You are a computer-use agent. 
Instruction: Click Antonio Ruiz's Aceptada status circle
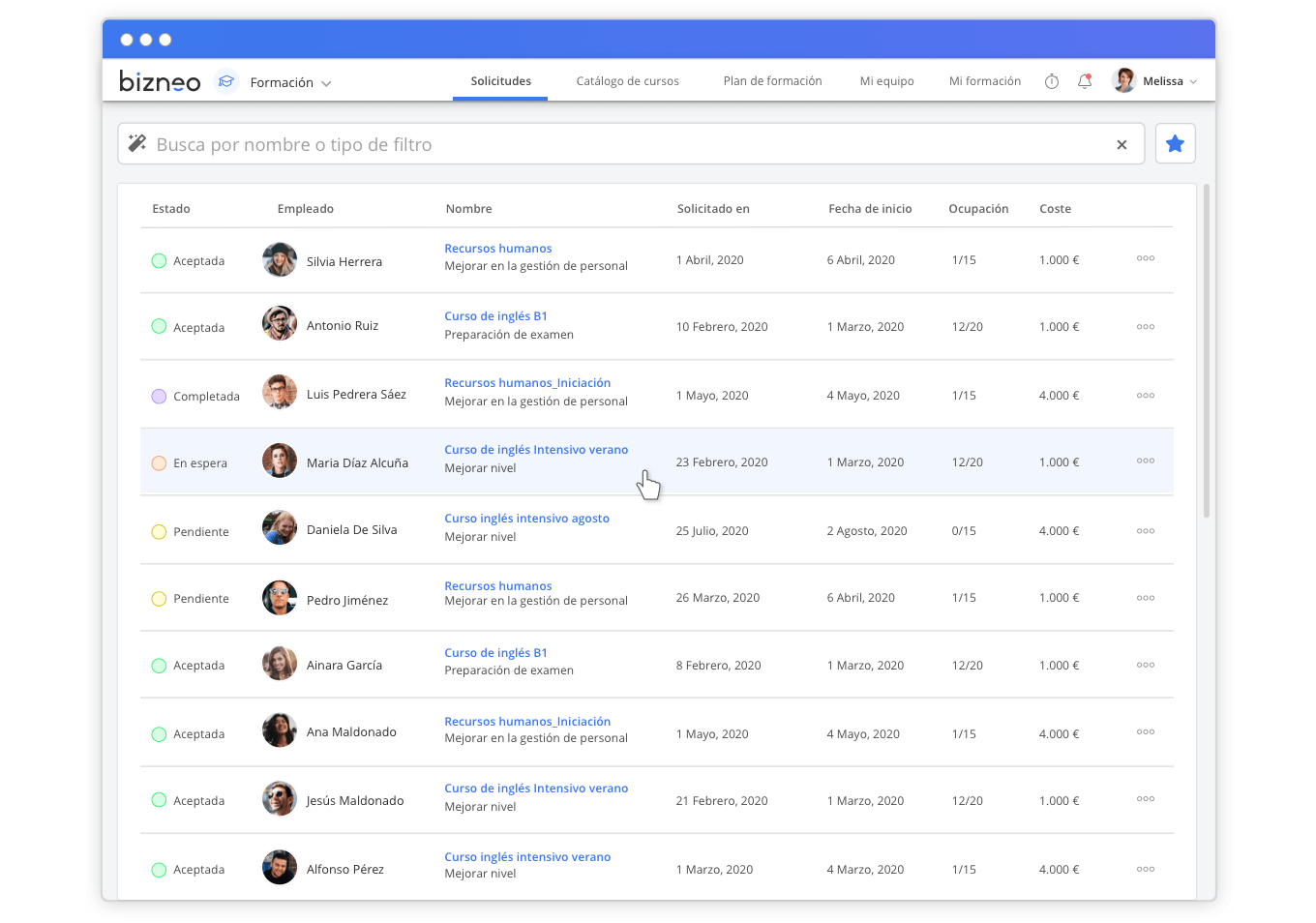pos(160,327)
